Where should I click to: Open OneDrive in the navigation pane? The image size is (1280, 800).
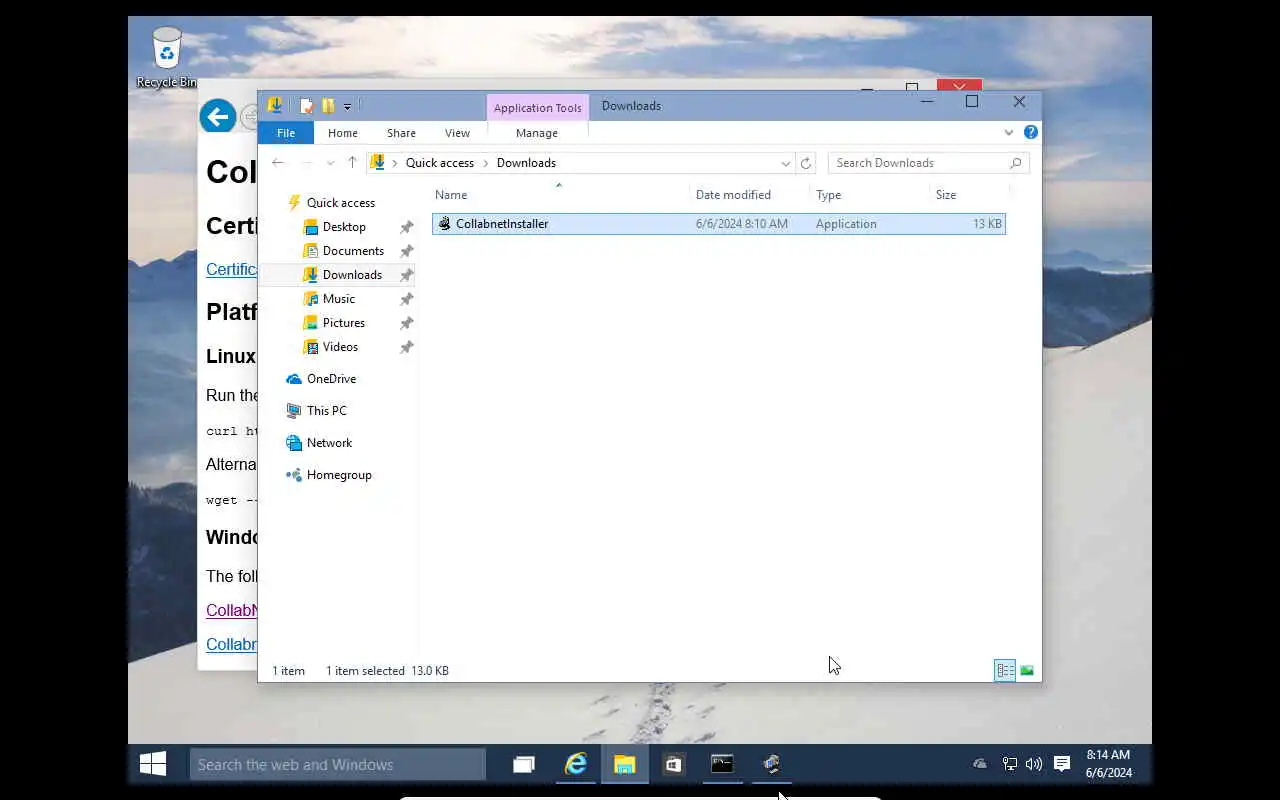pos(331,379)
